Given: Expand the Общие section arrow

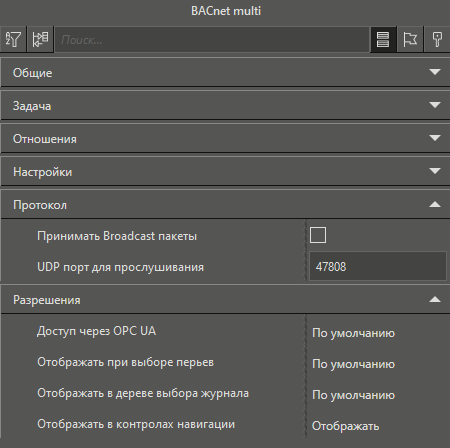Looking at the screenshot, I should point(435,72).
